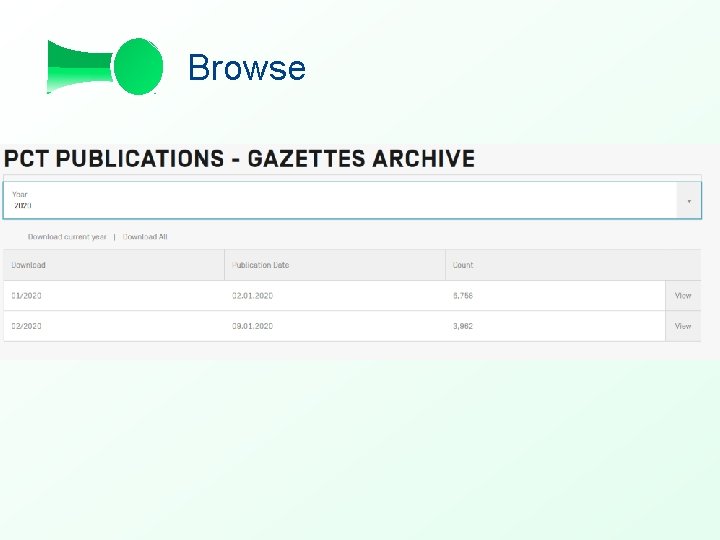This screenshot has height=540, width=720.
Task: Click the Download All link
Action: click(145, 237)
